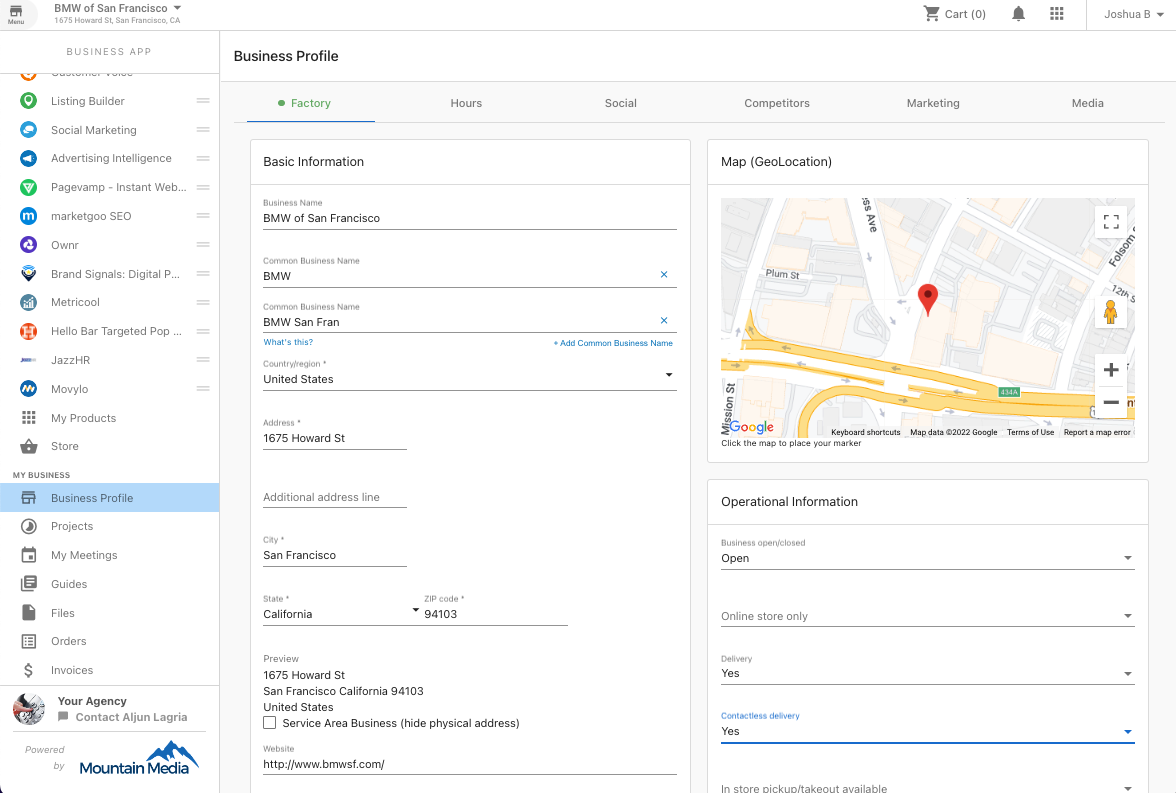
Task: Open Keyboard shortcuts on the map
Action: 866,432
